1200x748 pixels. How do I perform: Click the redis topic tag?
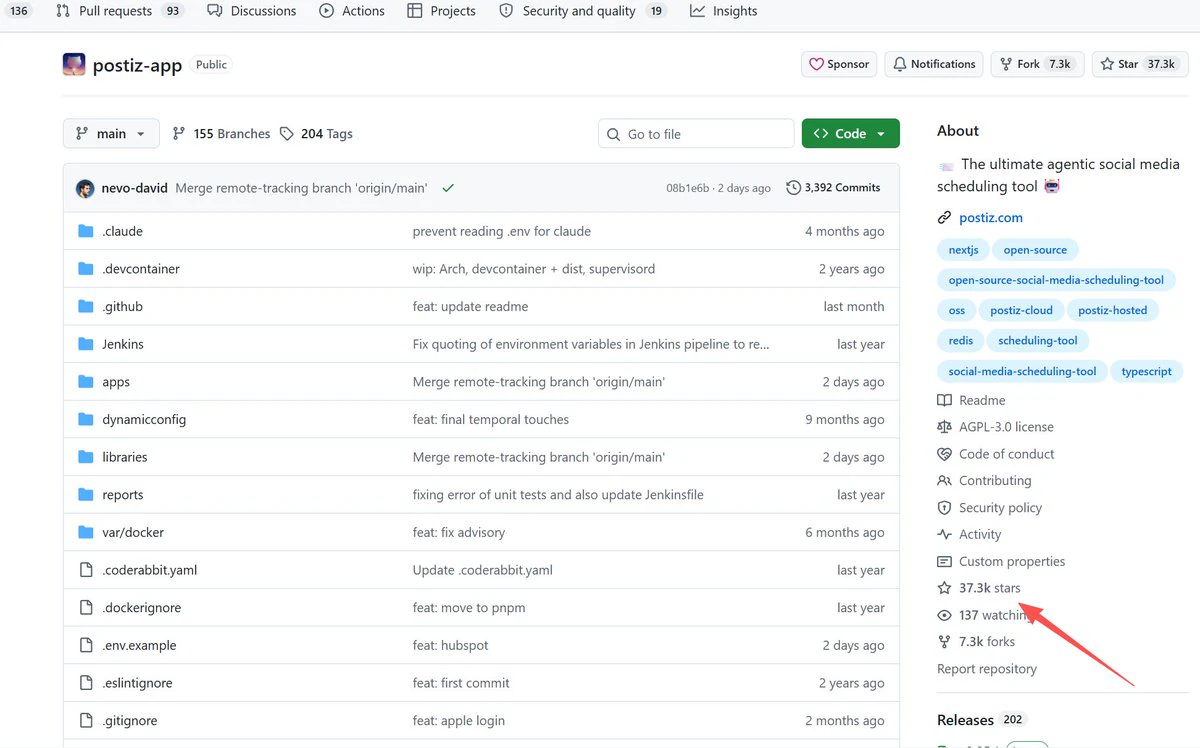coord(961,341)
